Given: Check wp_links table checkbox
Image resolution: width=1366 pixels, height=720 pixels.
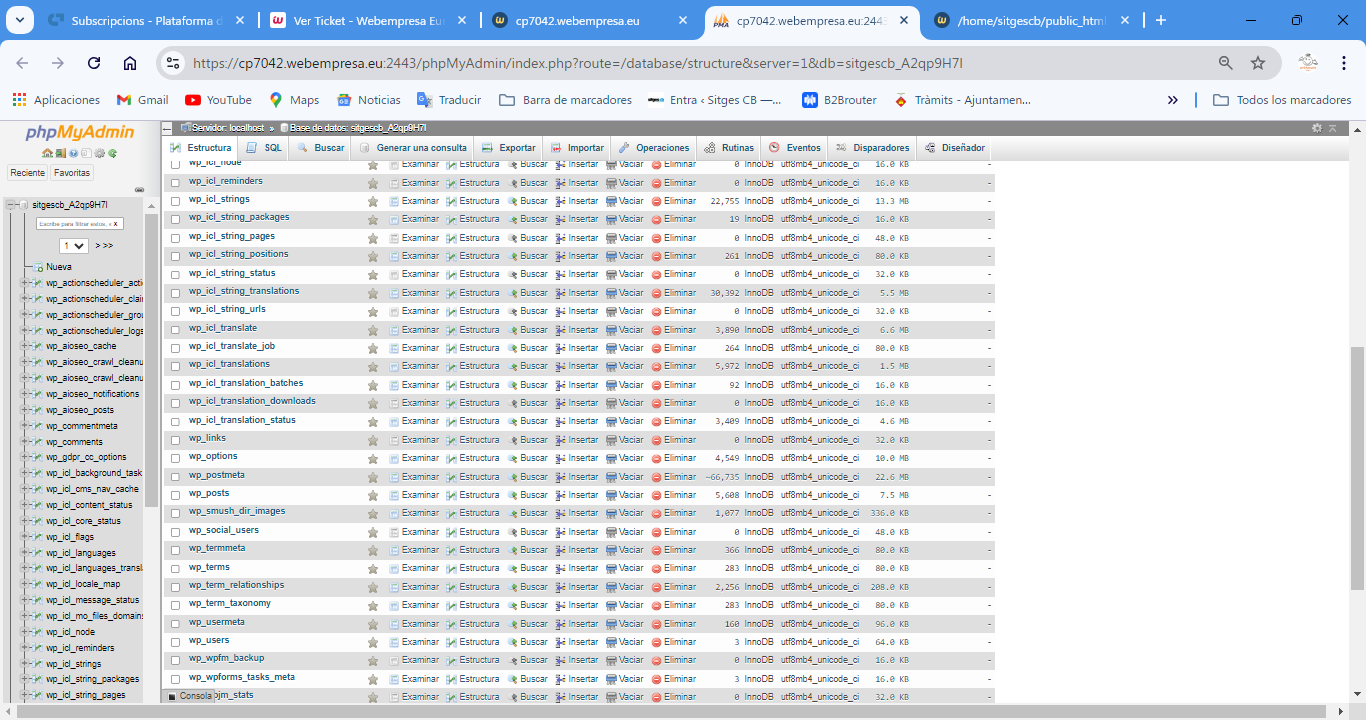Looking at the screenshot, I should click(x=176, y=440).
